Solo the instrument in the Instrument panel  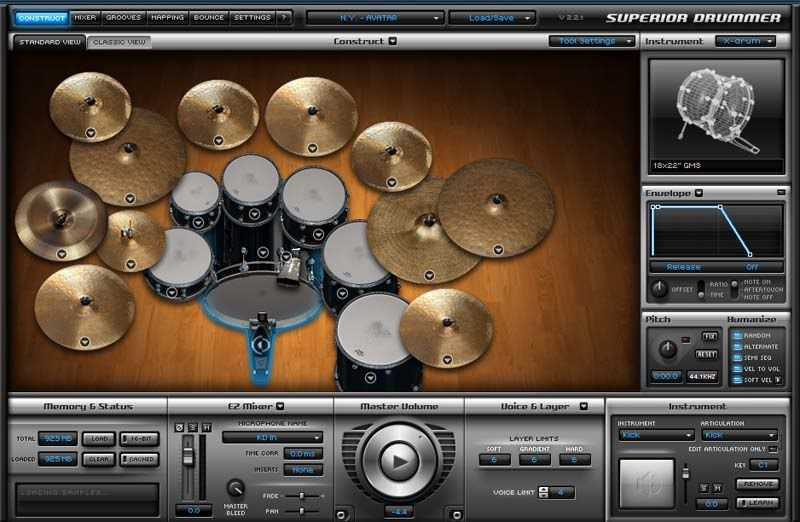[704, 488]
